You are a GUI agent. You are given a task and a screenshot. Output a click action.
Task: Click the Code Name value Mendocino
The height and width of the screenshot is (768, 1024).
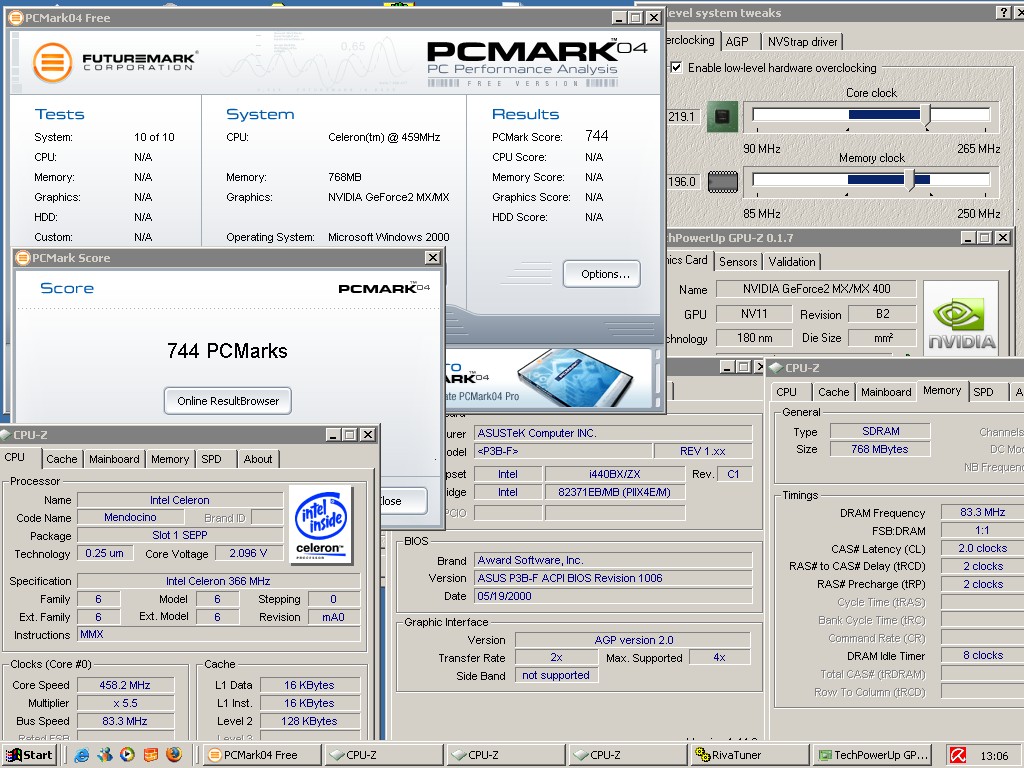click(x=130, y=517)
